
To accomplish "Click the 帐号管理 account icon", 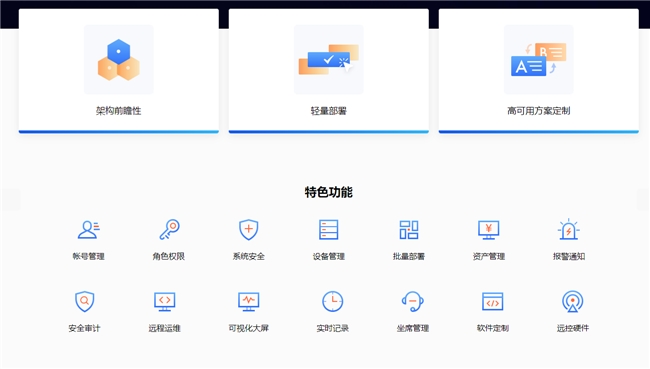I will [x=88, y=230].
